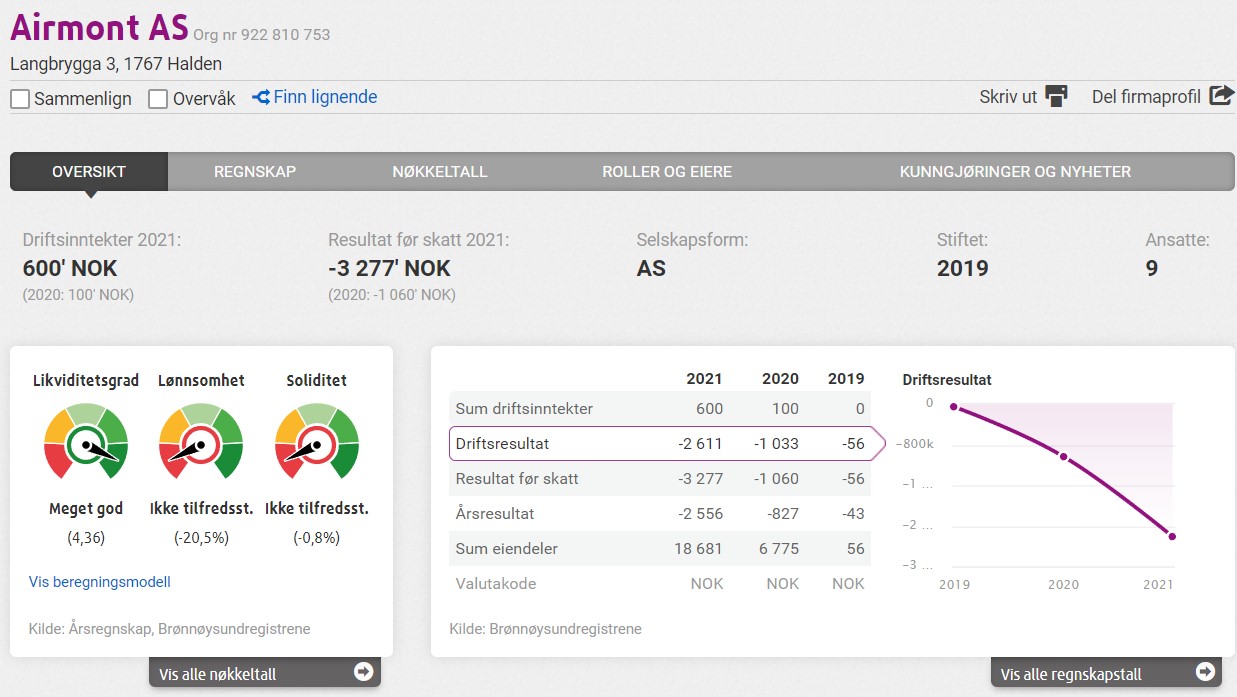Click the arrow icon on Vis alle regnskapstall

(x=1205, y=672)
